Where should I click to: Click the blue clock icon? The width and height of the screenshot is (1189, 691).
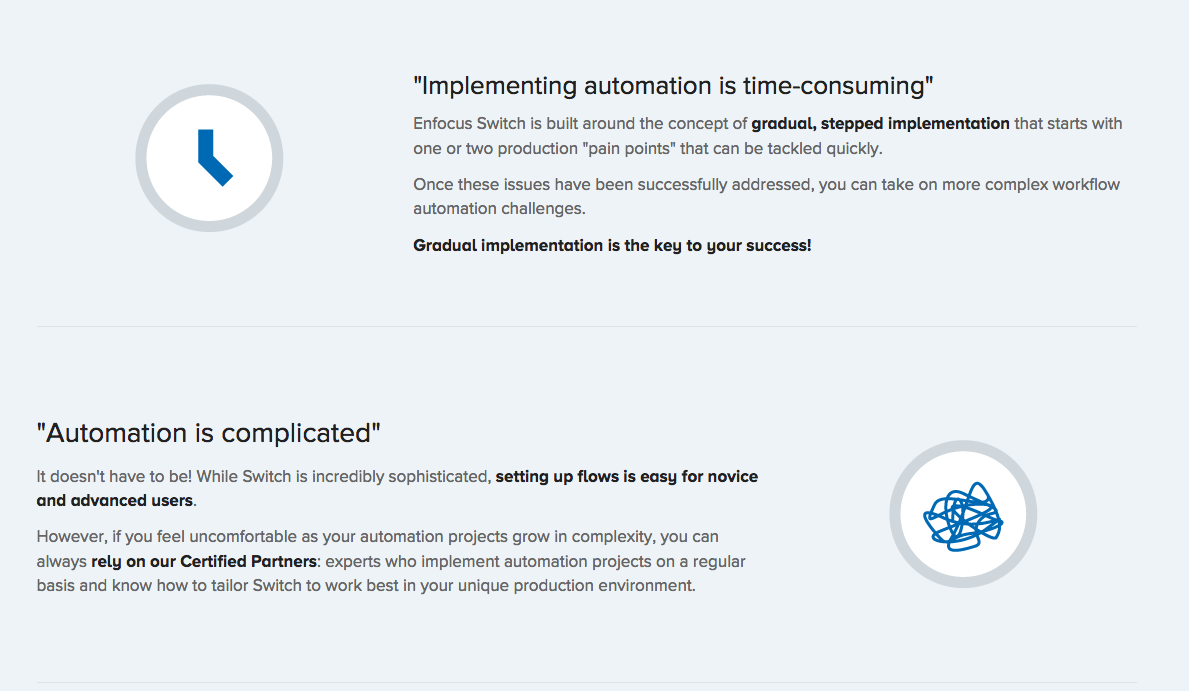pos(213,157)
